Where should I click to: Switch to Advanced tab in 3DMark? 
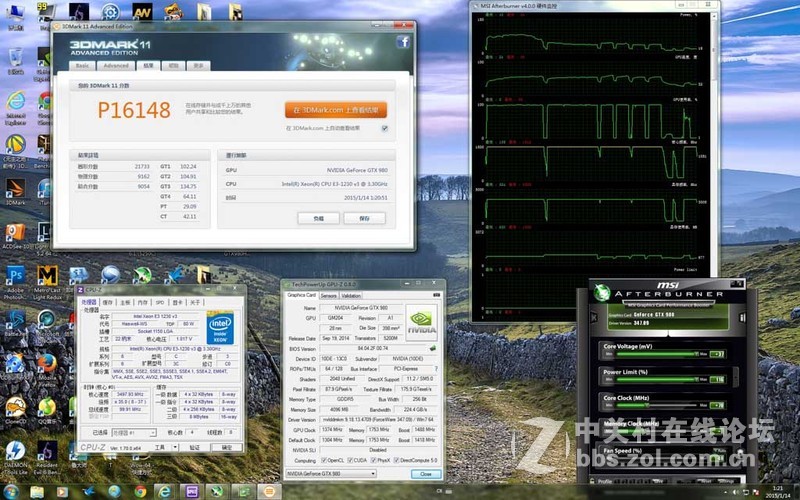pos(116,66)
